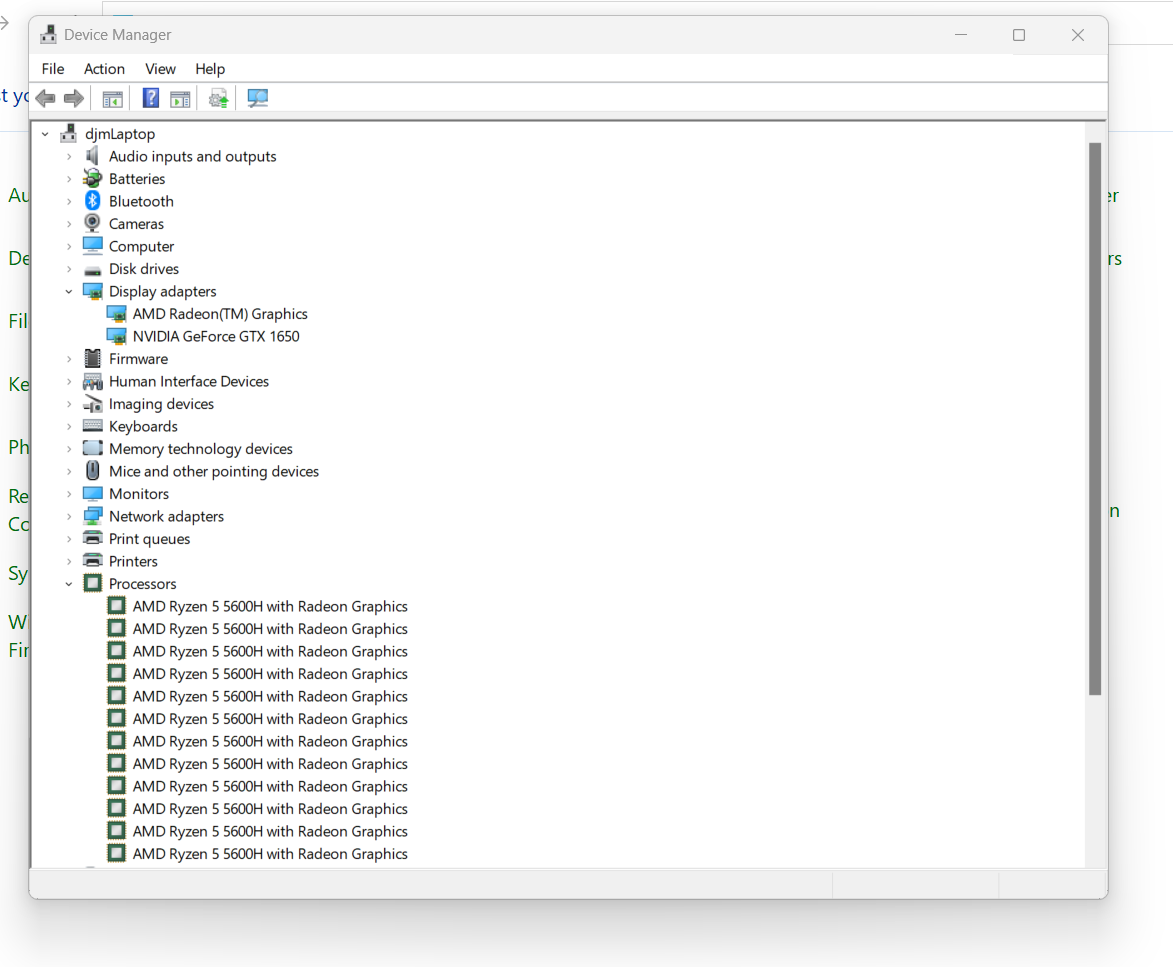Select NVIDIA GeForce GTX 1650 device
This screenshot has height=967, width=1173.
point(216,336)
